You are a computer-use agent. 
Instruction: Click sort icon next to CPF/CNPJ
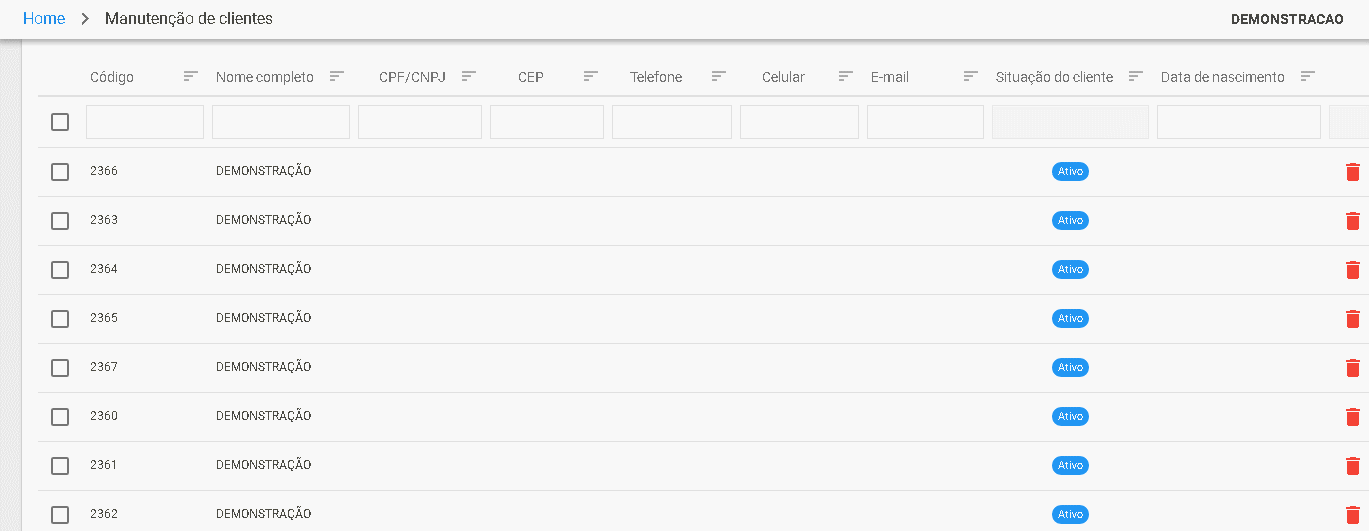point(469,76)
